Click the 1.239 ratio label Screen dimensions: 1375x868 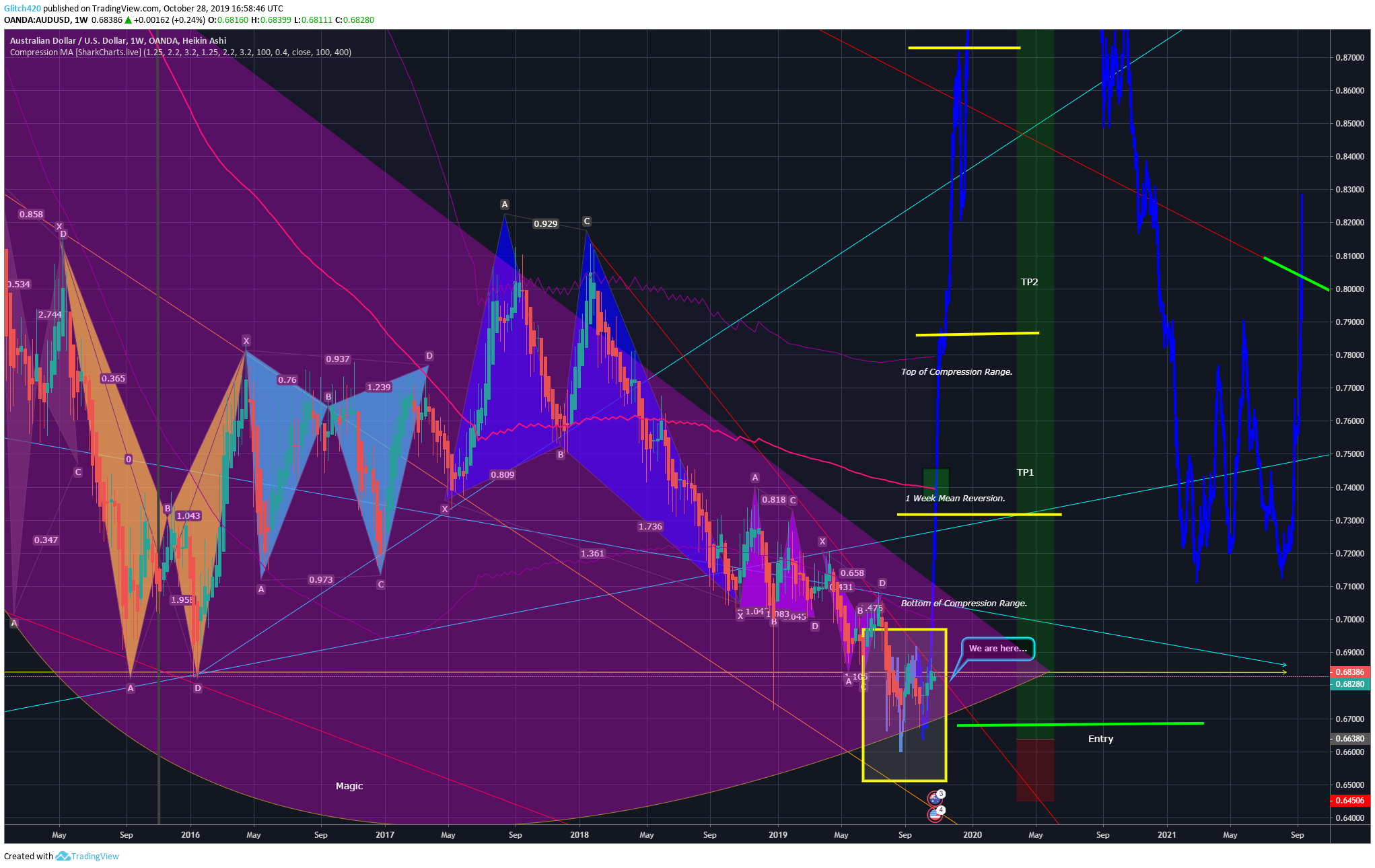coord(379,388)
